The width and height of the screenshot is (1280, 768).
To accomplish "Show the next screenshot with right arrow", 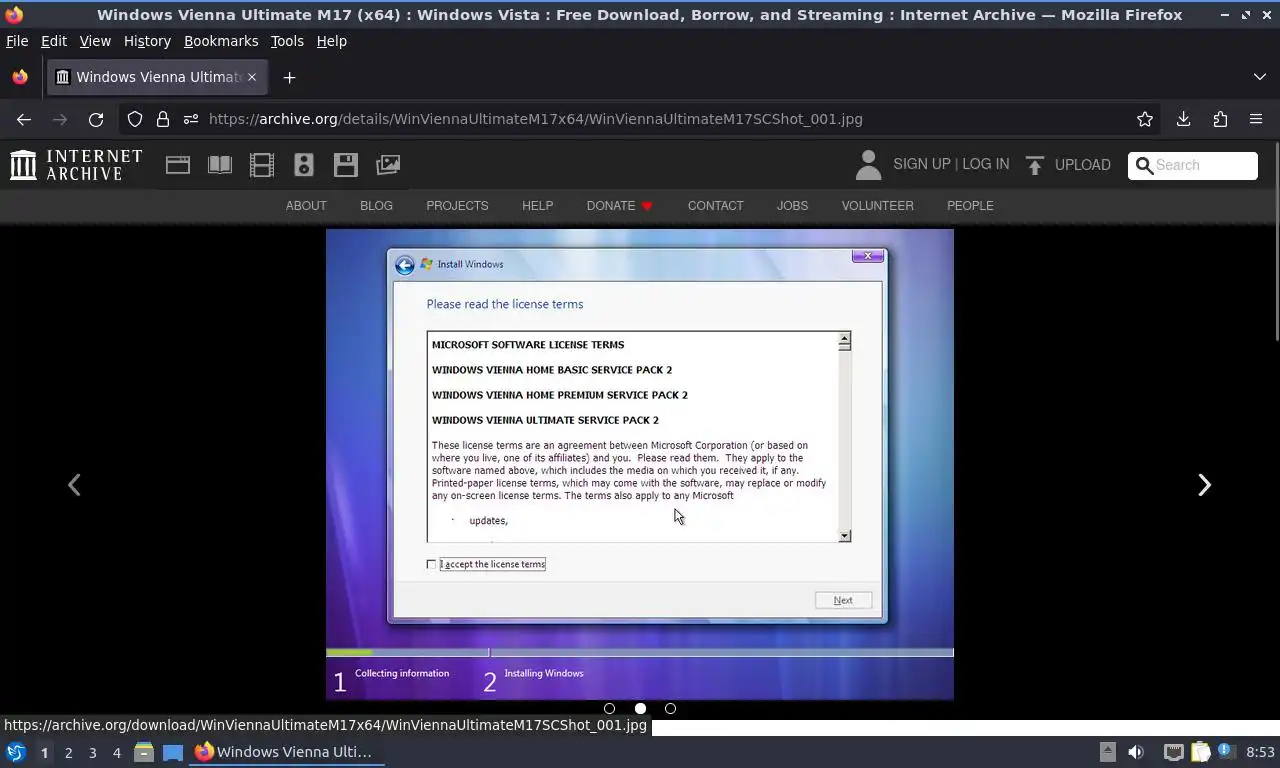I will click(x=1204, y=485).
